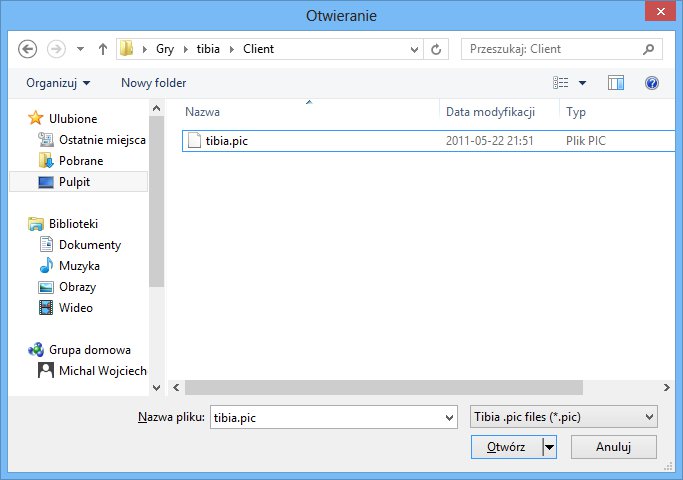Select the Gry breadcrumb in address bar
The height and width of the screenshot is (480, 683).
coord(165,49)
